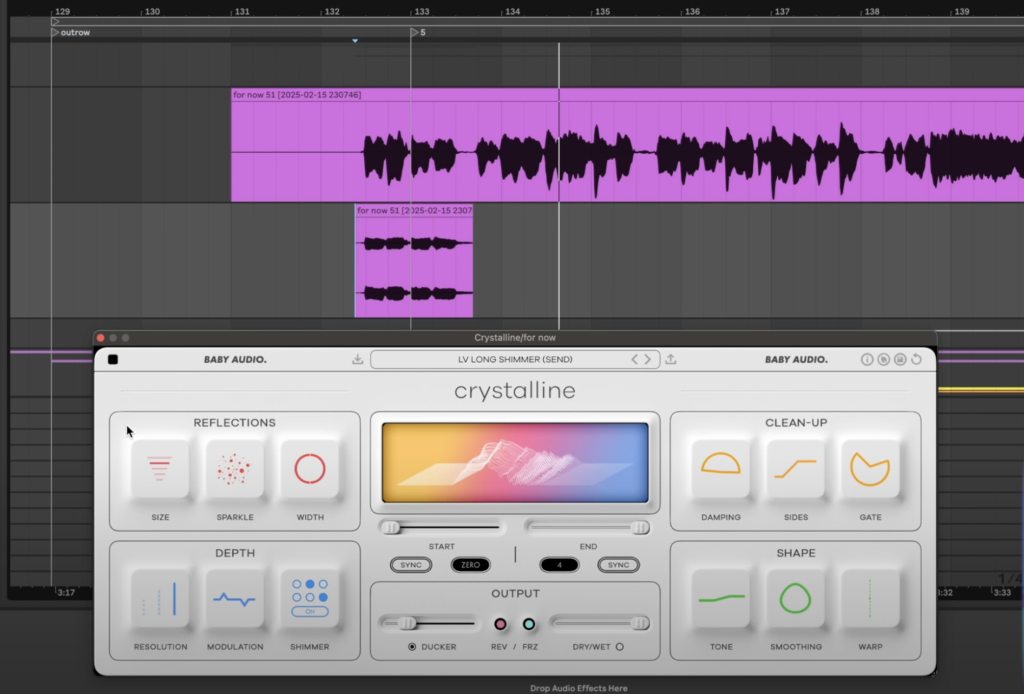Screen dimensions: 1024x694
Task: Click the Size knob in Reflections
Action: pyautogui.click(x=160, y=469)
